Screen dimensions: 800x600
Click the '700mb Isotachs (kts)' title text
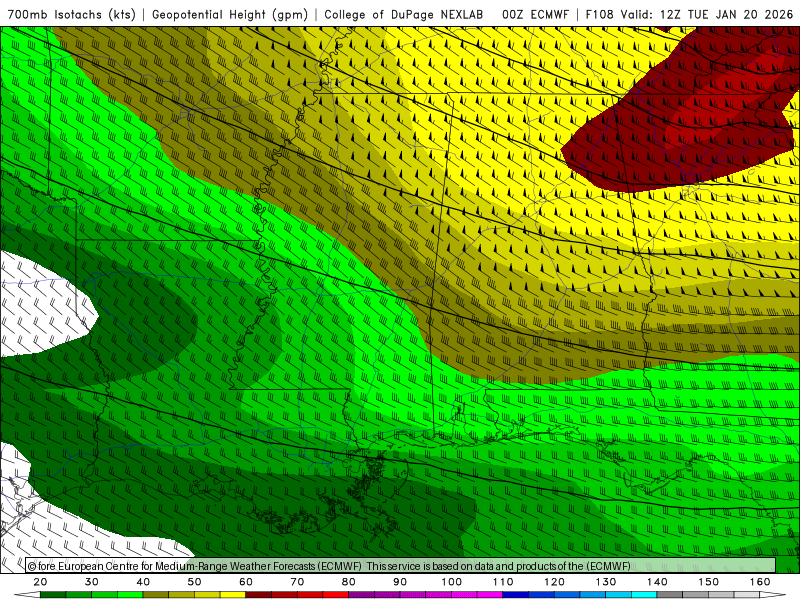pyautogui.click(x=72, y=14)
